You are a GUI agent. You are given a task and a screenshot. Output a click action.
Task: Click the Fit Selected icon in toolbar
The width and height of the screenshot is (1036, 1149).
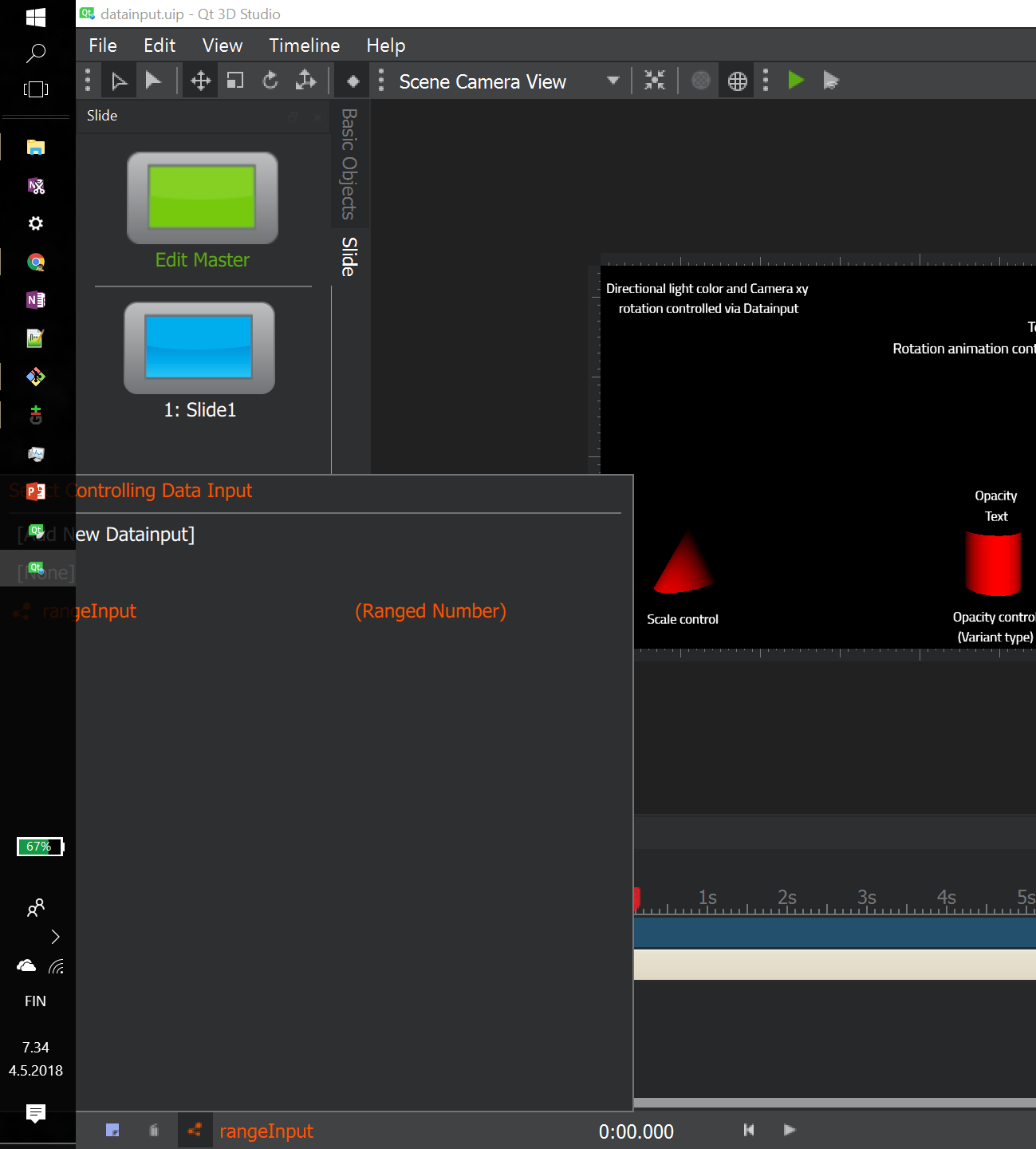(x=654, y=81)
